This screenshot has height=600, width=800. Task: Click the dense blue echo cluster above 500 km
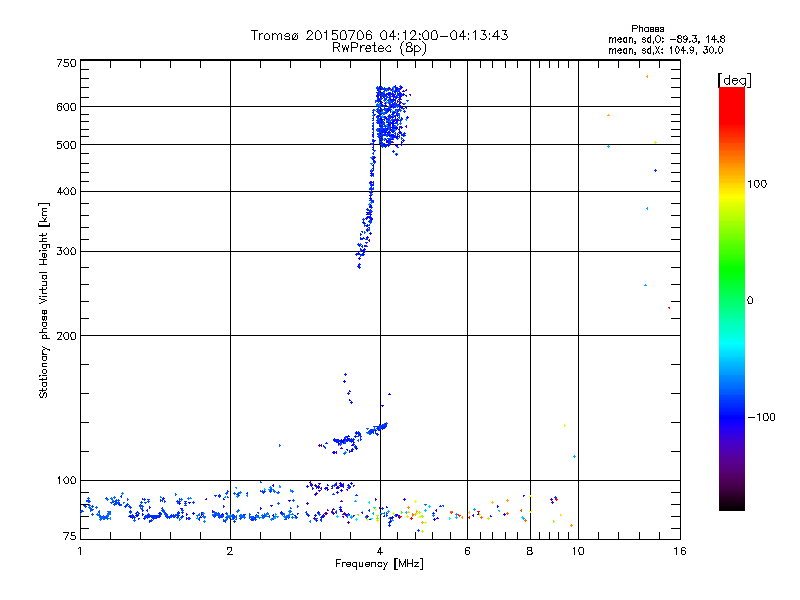(390, 117)
